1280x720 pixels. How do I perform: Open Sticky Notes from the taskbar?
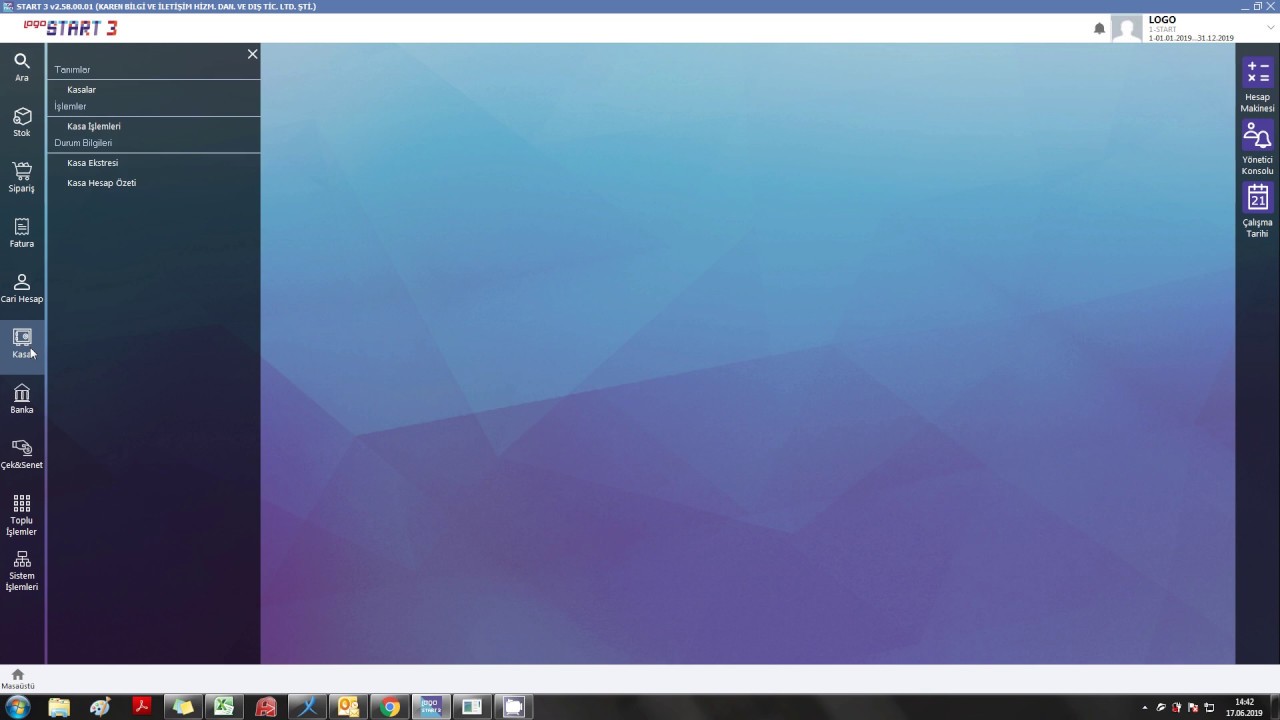[183, 707]
